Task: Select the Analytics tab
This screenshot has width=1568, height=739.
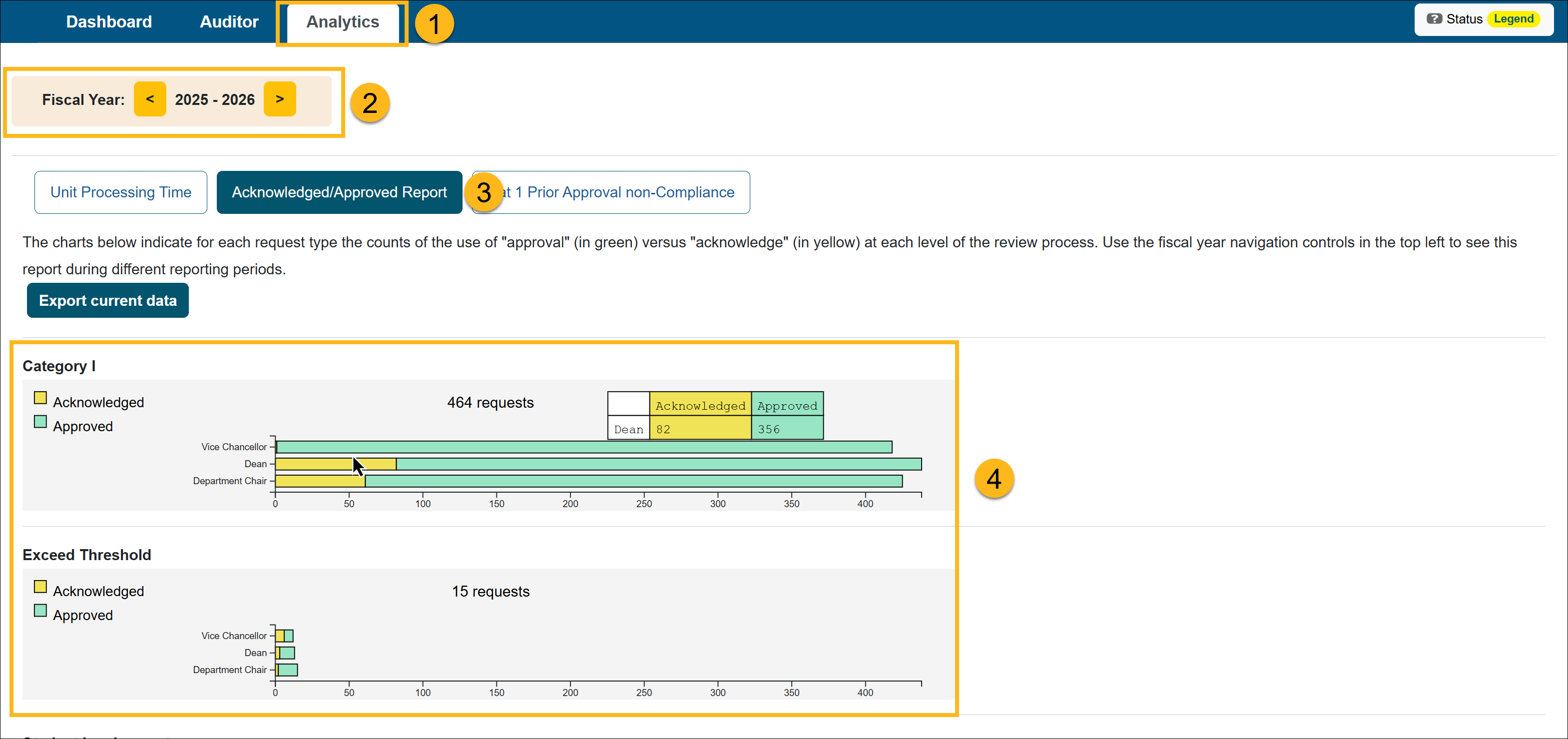Action: 342,22
